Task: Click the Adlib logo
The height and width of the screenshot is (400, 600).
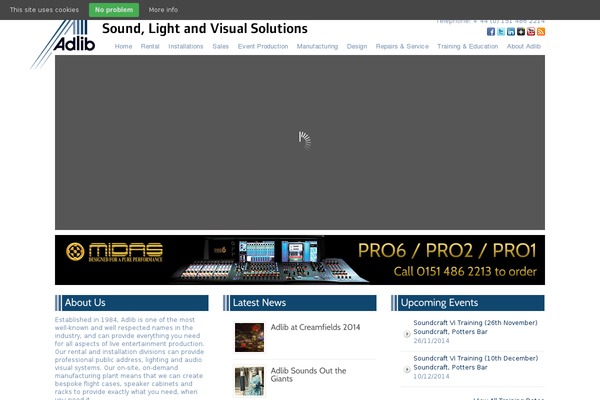Action: [63, 44]
